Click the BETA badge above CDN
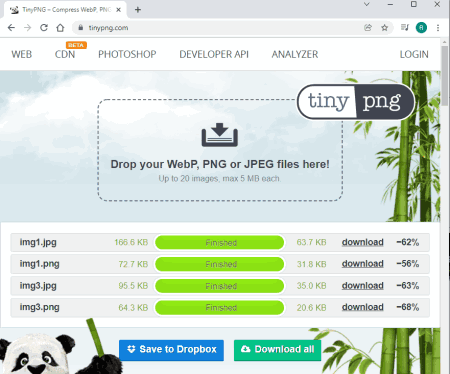This screenshot has width=450, height=374. pos(76,45)
